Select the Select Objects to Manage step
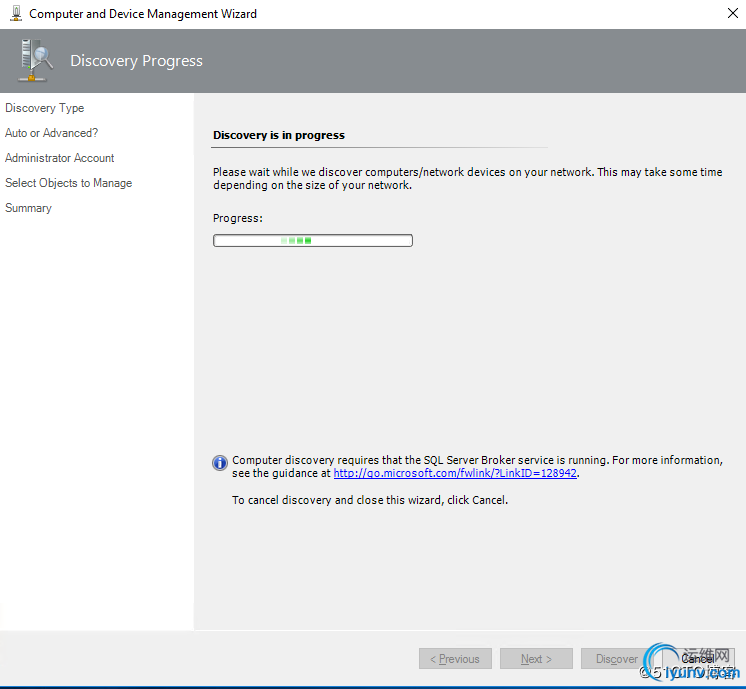746x689 pixels. click(69, 183)
